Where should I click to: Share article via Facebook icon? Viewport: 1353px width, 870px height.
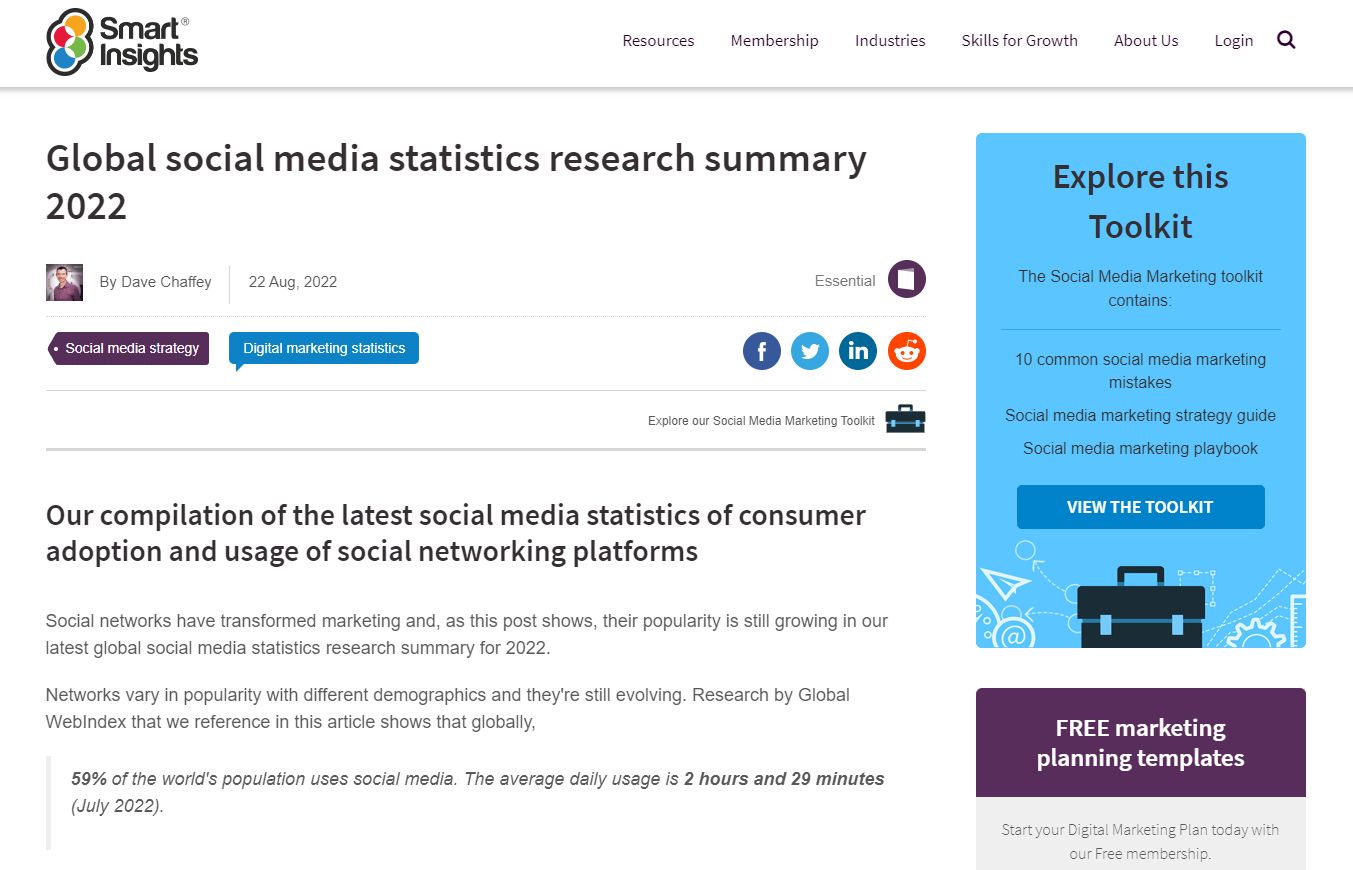point(762,351)
